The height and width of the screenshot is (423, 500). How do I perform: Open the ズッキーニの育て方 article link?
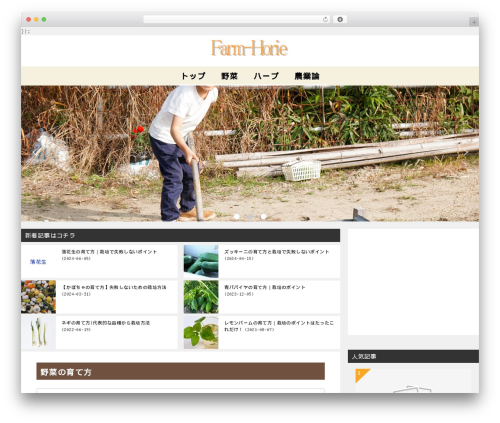[x=276, y=252]
